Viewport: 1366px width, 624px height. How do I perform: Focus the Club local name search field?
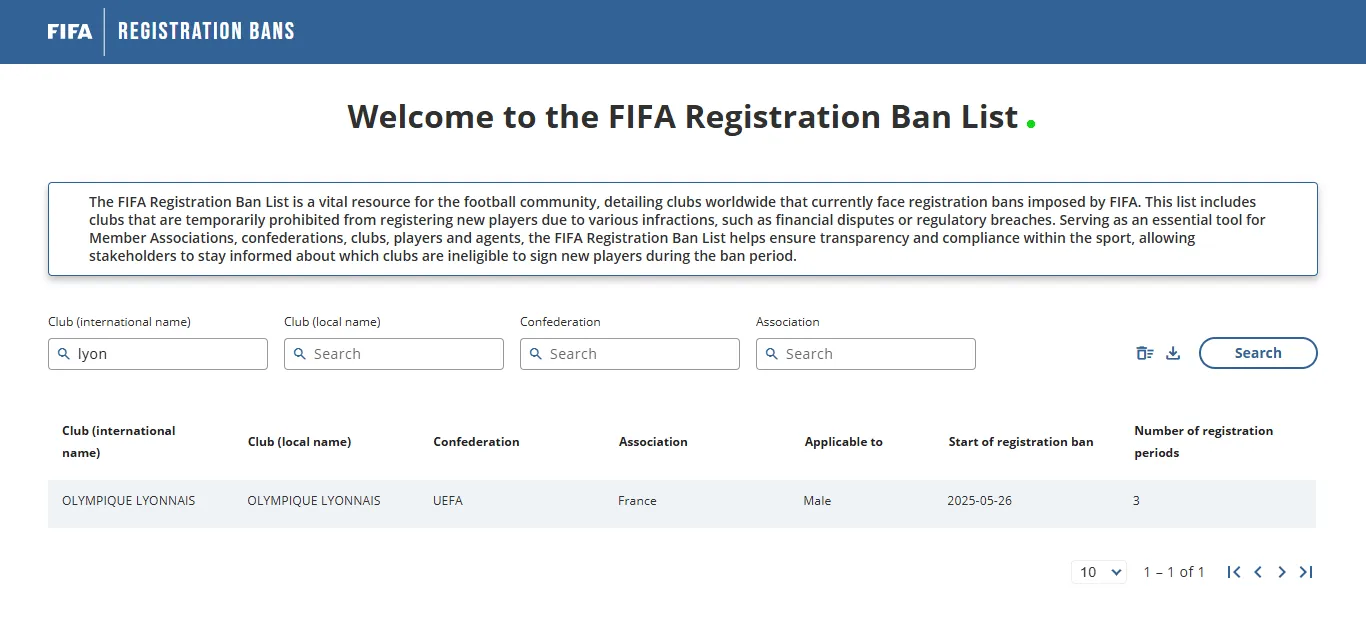pos(394,354)
